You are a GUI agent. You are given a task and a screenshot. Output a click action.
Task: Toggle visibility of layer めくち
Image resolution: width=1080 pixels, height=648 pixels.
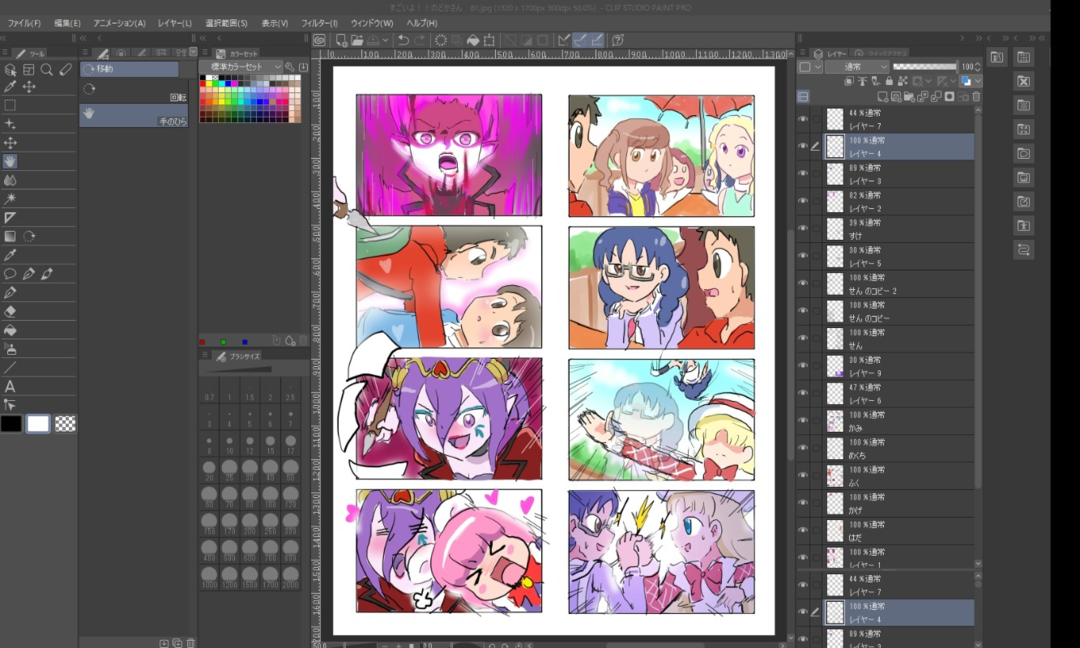[803, 448]
